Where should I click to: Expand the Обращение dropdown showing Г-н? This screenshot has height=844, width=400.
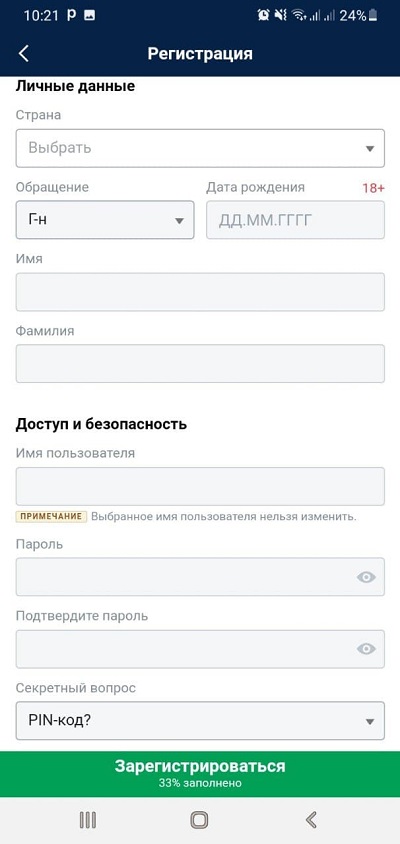click(105, 220)
